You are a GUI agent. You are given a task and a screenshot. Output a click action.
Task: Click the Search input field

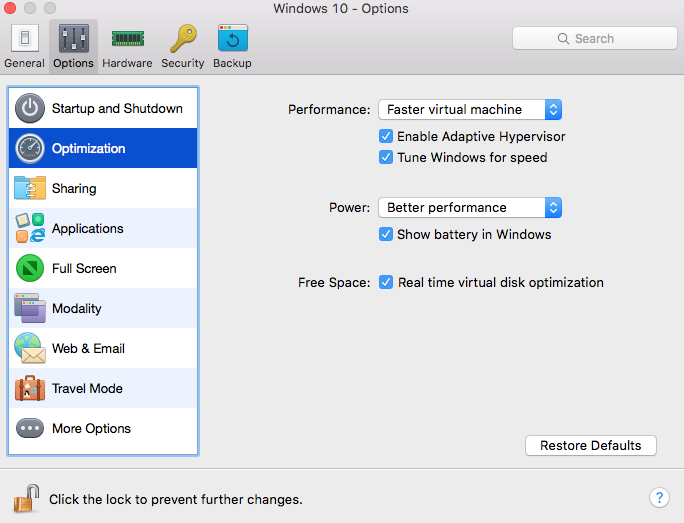pos(594,38)
